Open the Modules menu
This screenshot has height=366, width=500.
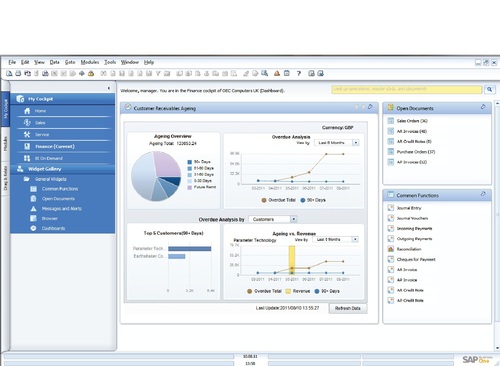[90, 62]
